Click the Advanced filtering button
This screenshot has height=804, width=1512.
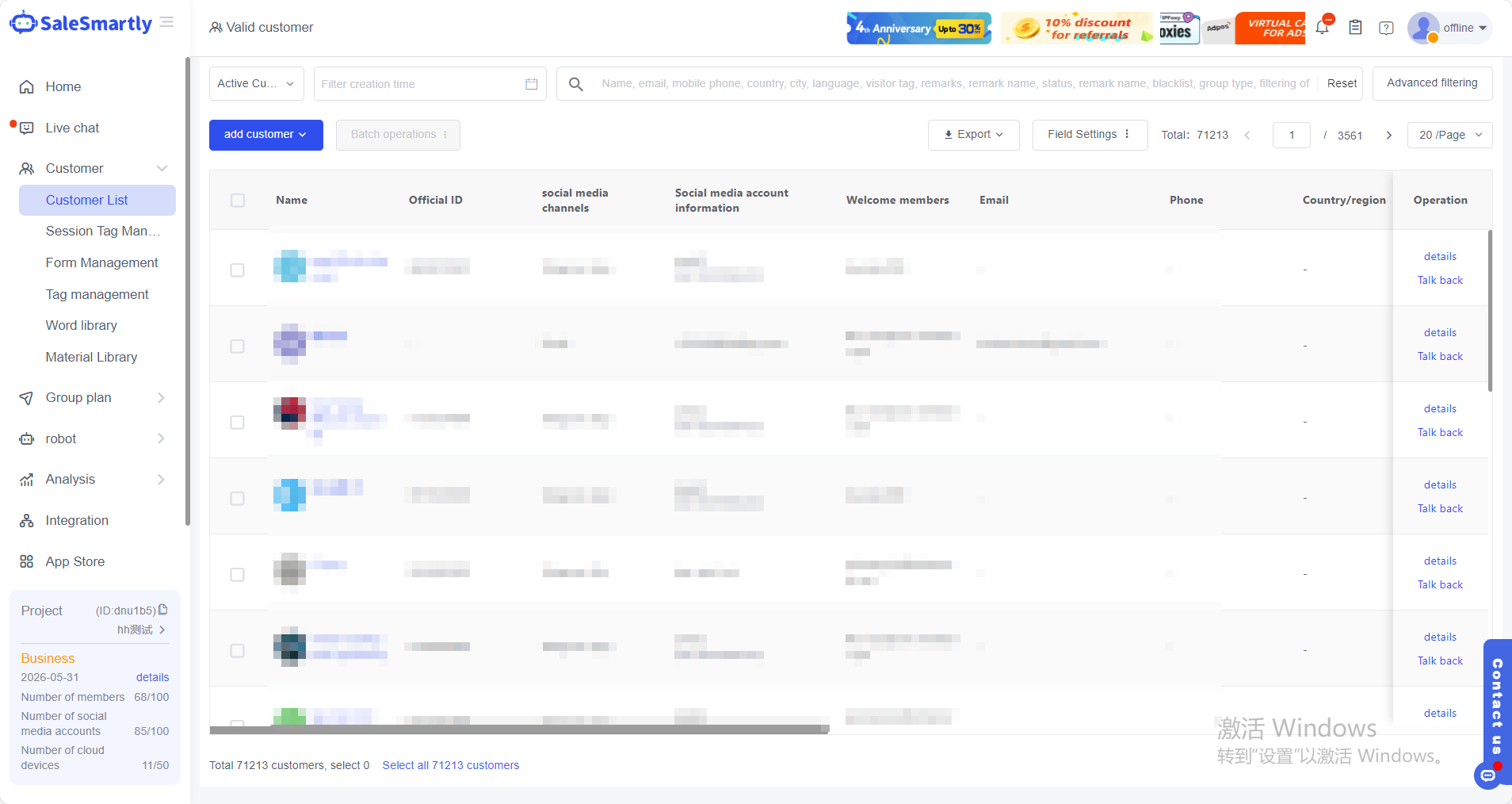[1432, 83]
